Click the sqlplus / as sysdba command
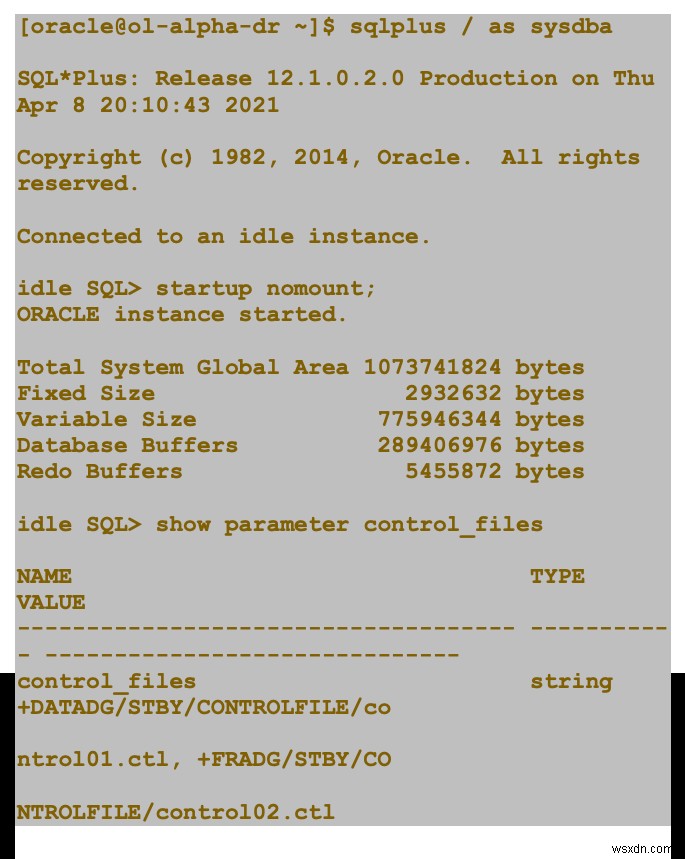The height and width of the screenshot is (859, 685). point(481,27)
